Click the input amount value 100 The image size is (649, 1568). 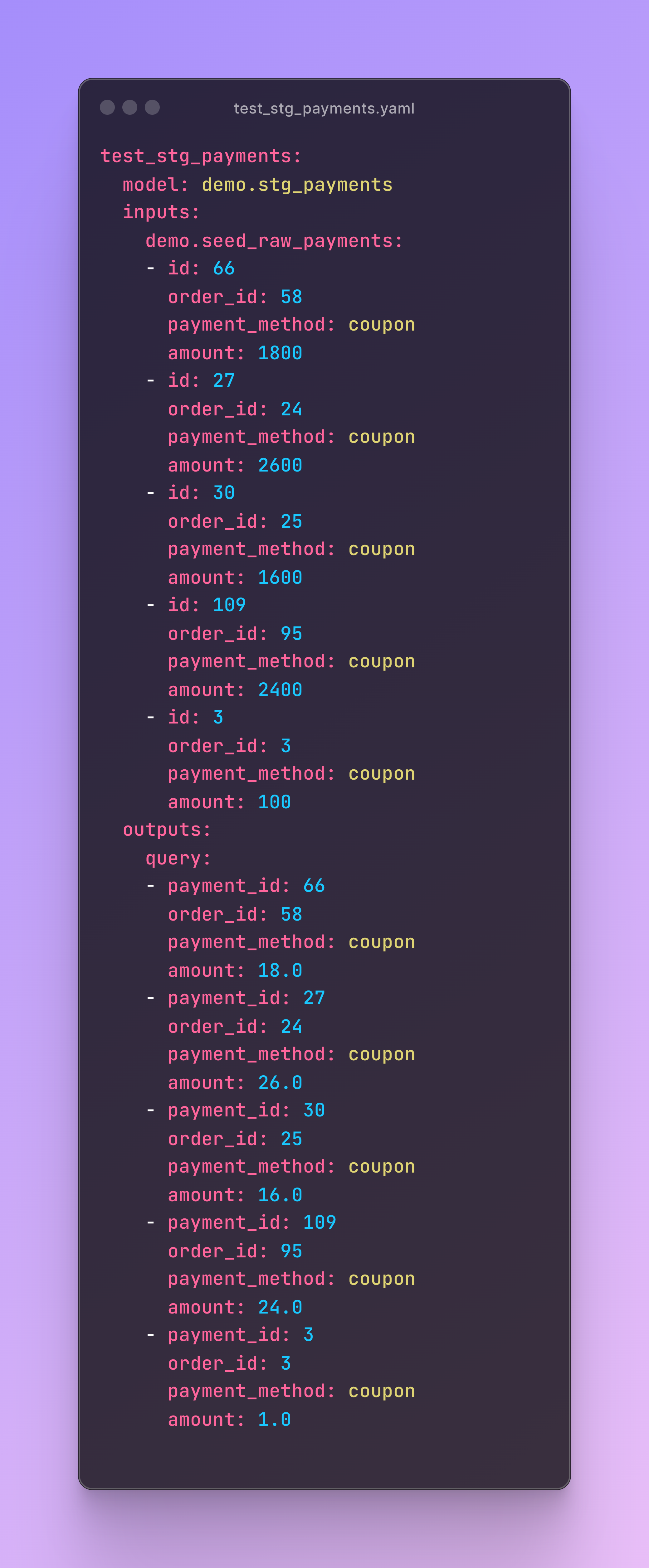pyautogui.click(x=275, y=802)
